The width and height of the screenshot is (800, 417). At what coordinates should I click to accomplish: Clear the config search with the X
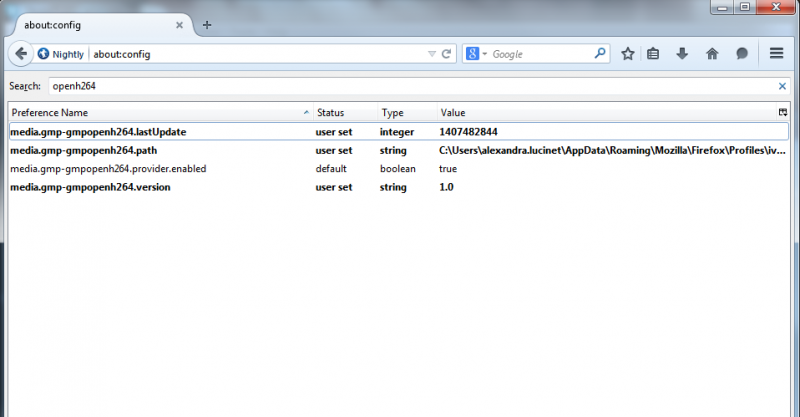pyautogui.click(x=782, y=86)
